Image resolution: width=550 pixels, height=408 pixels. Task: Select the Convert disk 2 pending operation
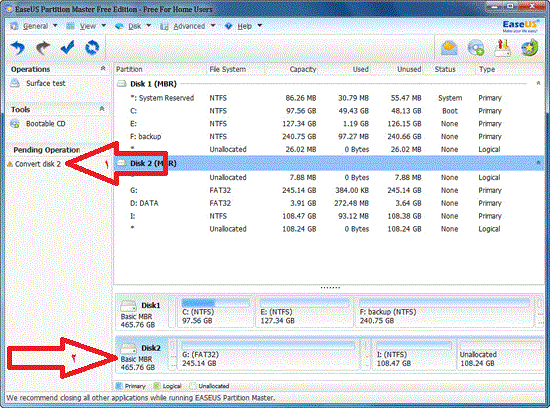coord(38,164)
